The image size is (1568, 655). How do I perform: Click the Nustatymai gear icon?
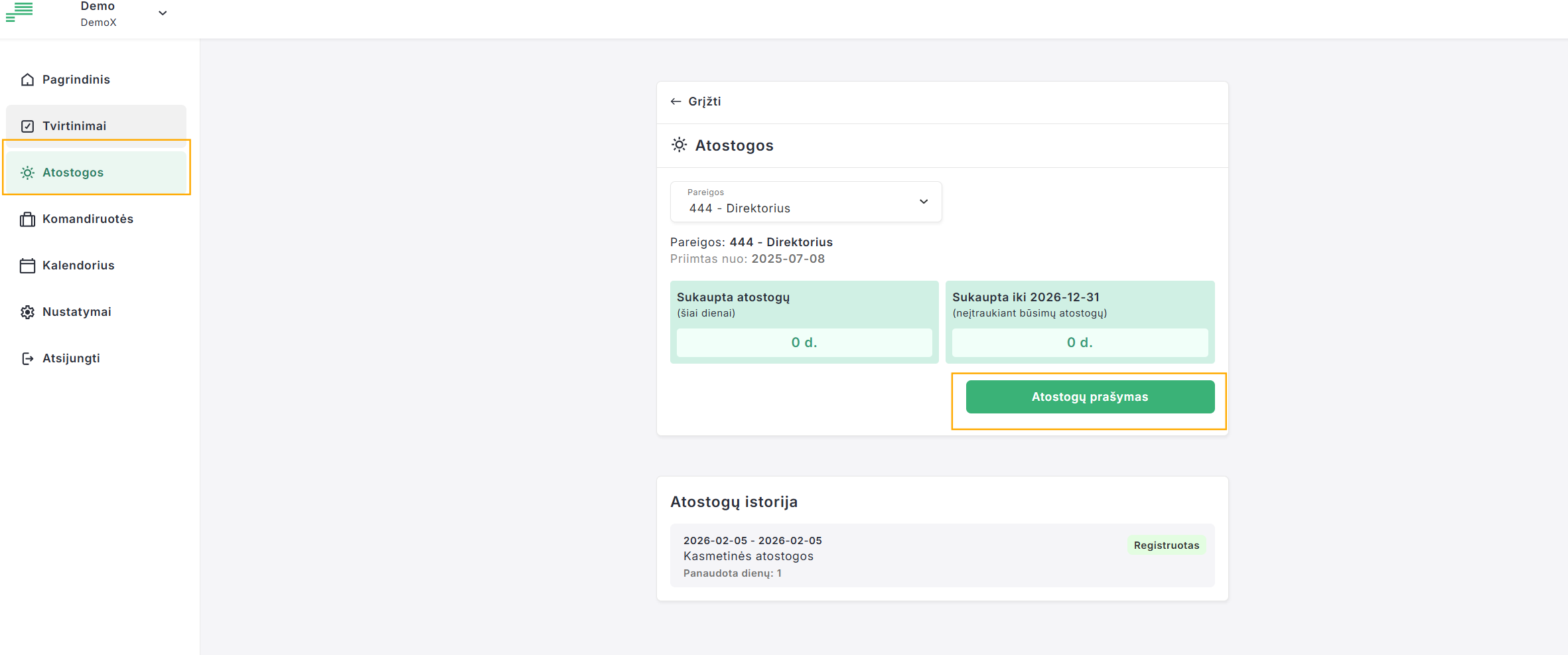pos(27,312)
